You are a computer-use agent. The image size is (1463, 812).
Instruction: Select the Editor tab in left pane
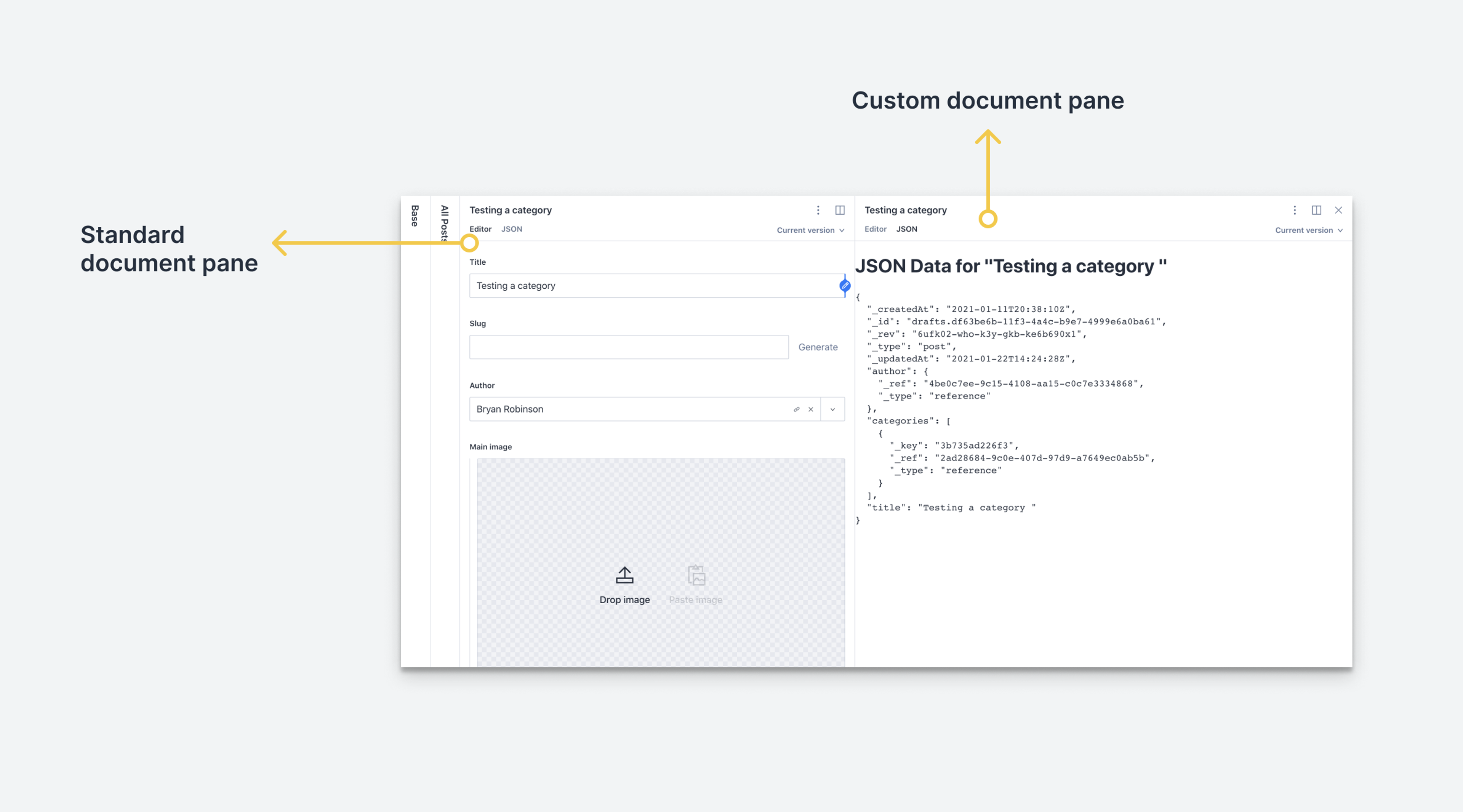(x=480, y=229)
